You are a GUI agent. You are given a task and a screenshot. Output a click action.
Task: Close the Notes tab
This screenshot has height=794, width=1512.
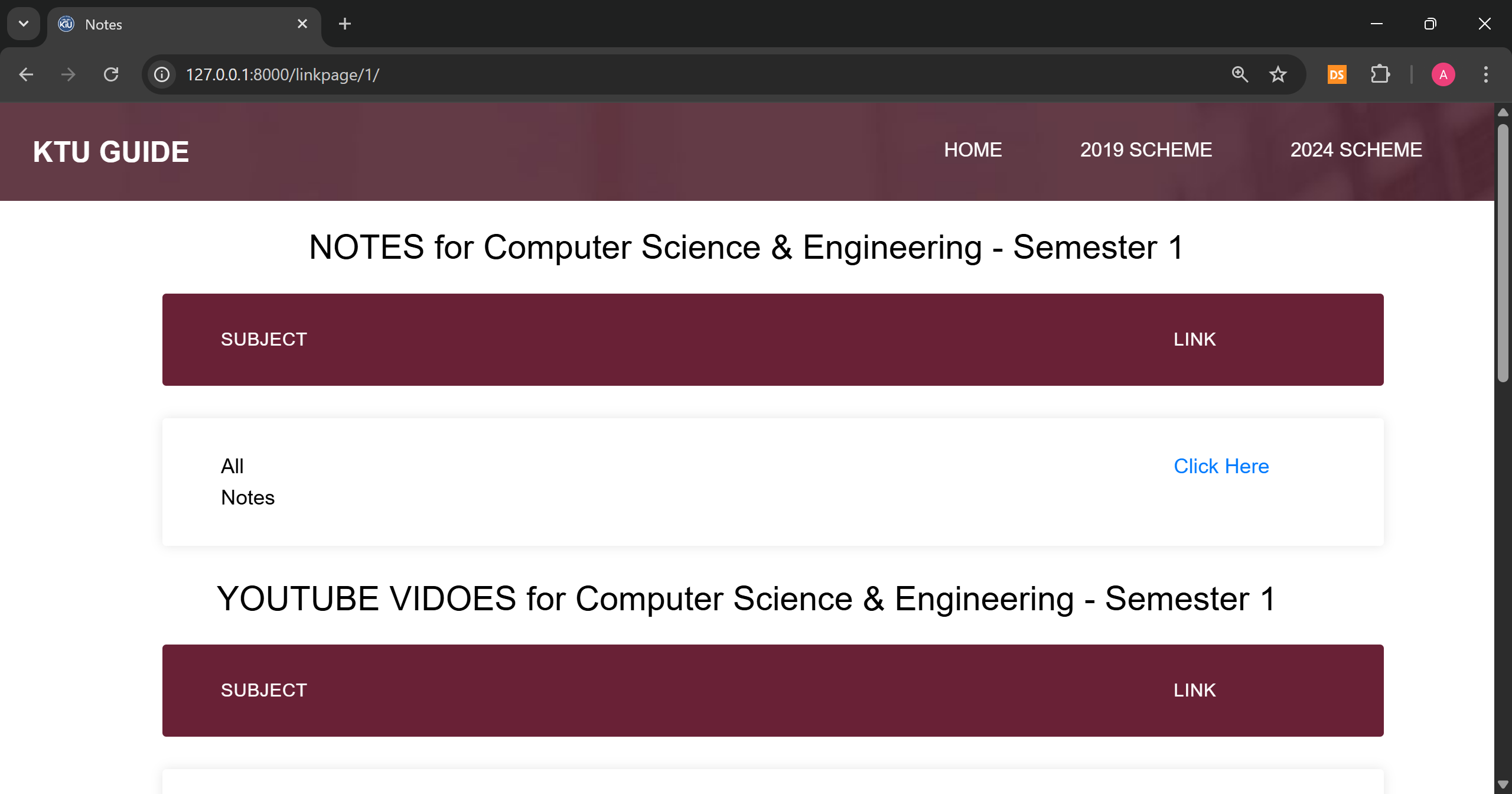coord(302,24)
